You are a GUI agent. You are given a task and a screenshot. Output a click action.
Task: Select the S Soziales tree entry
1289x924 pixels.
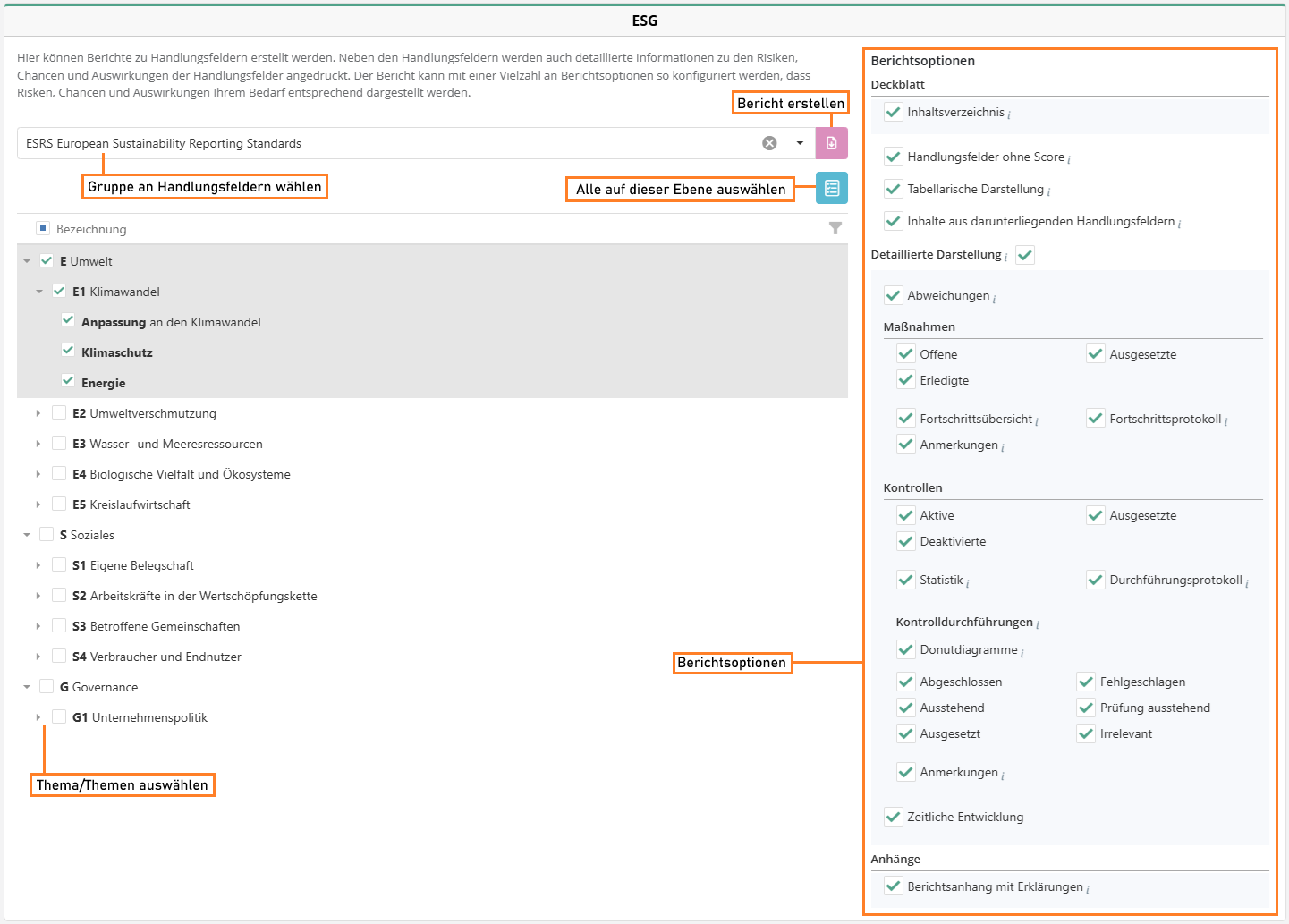[88, 535]
